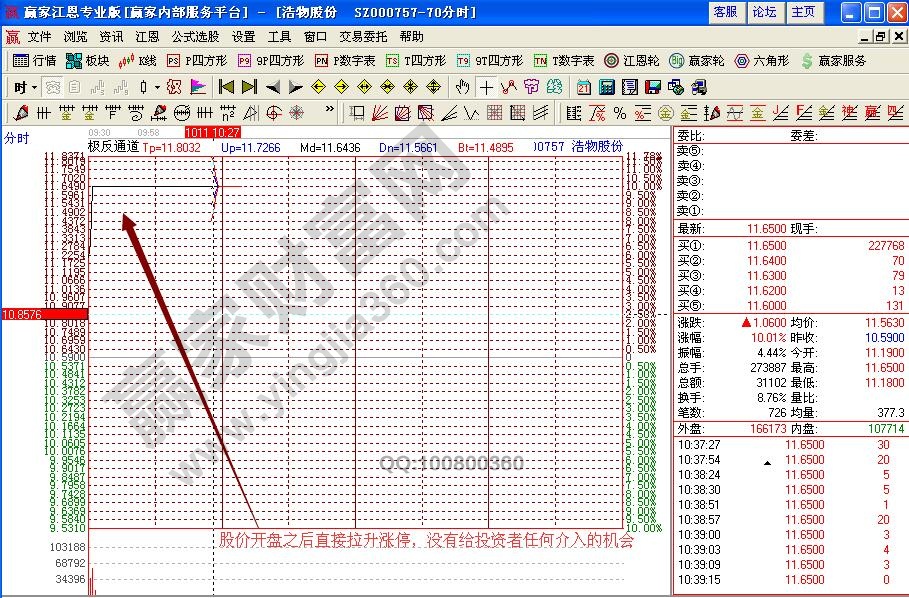Open the 六角形 hexagon tool
Image resolution: width=909 pixels, height=598 pixels.
(x=759, y=61)
